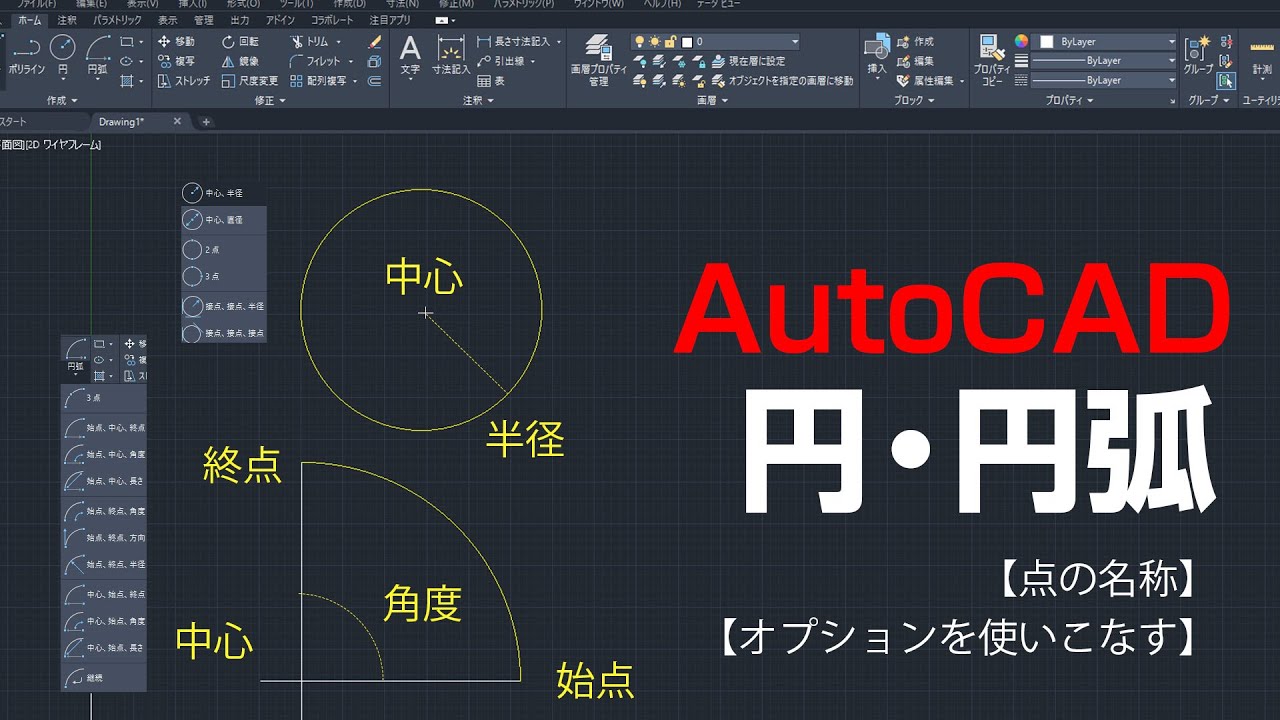Open Layer Properties Manager (画層プロパティ管理)
Viewport: 1280px width, 720px height.
[598, 60]
